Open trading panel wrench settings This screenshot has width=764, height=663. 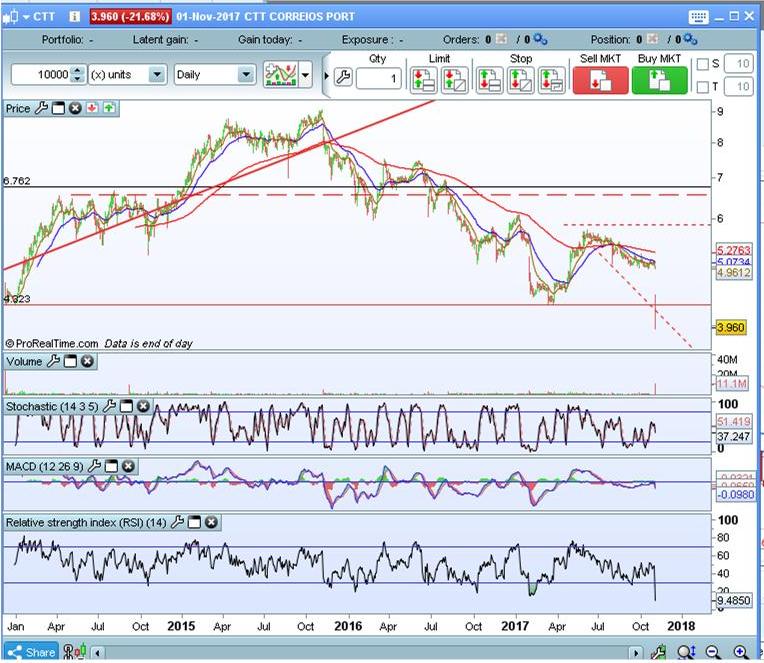[x=344, y=77]
